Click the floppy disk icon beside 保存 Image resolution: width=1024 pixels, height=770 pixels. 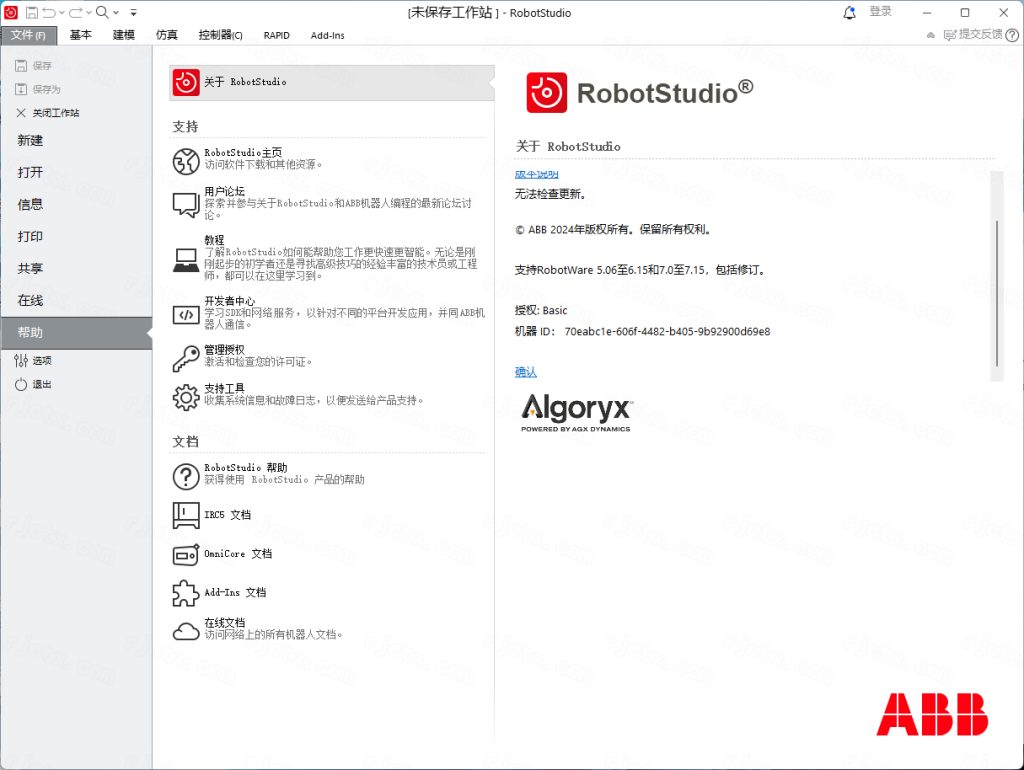tap(21, 65)
